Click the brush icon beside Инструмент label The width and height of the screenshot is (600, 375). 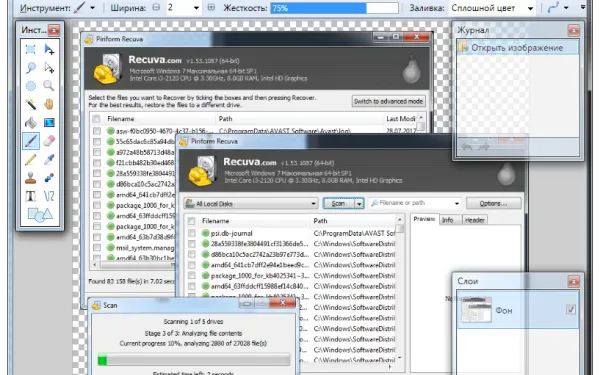pyautogui.click(x=80, y=7)
